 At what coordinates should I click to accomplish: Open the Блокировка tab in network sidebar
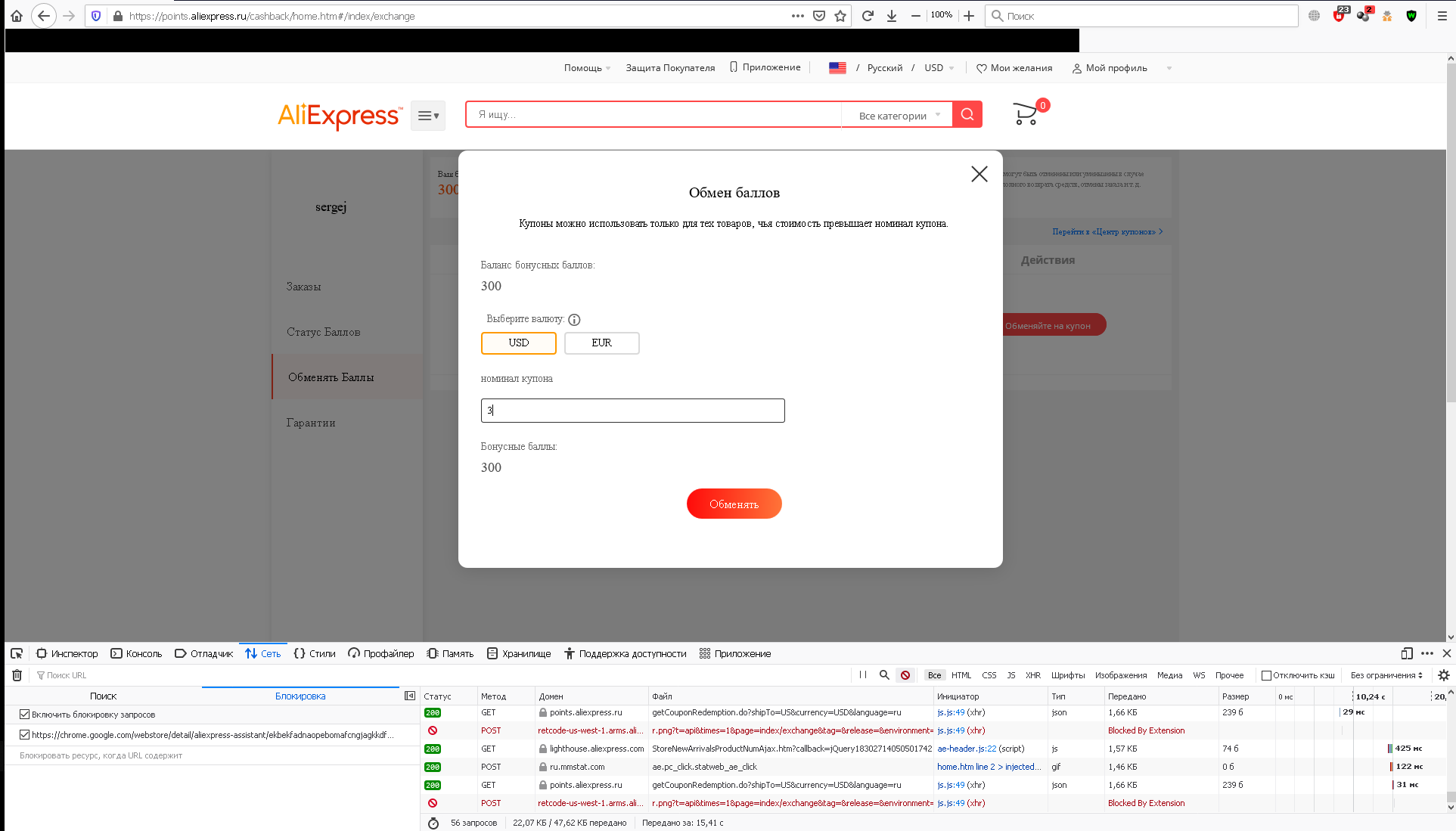coord(300,696)
